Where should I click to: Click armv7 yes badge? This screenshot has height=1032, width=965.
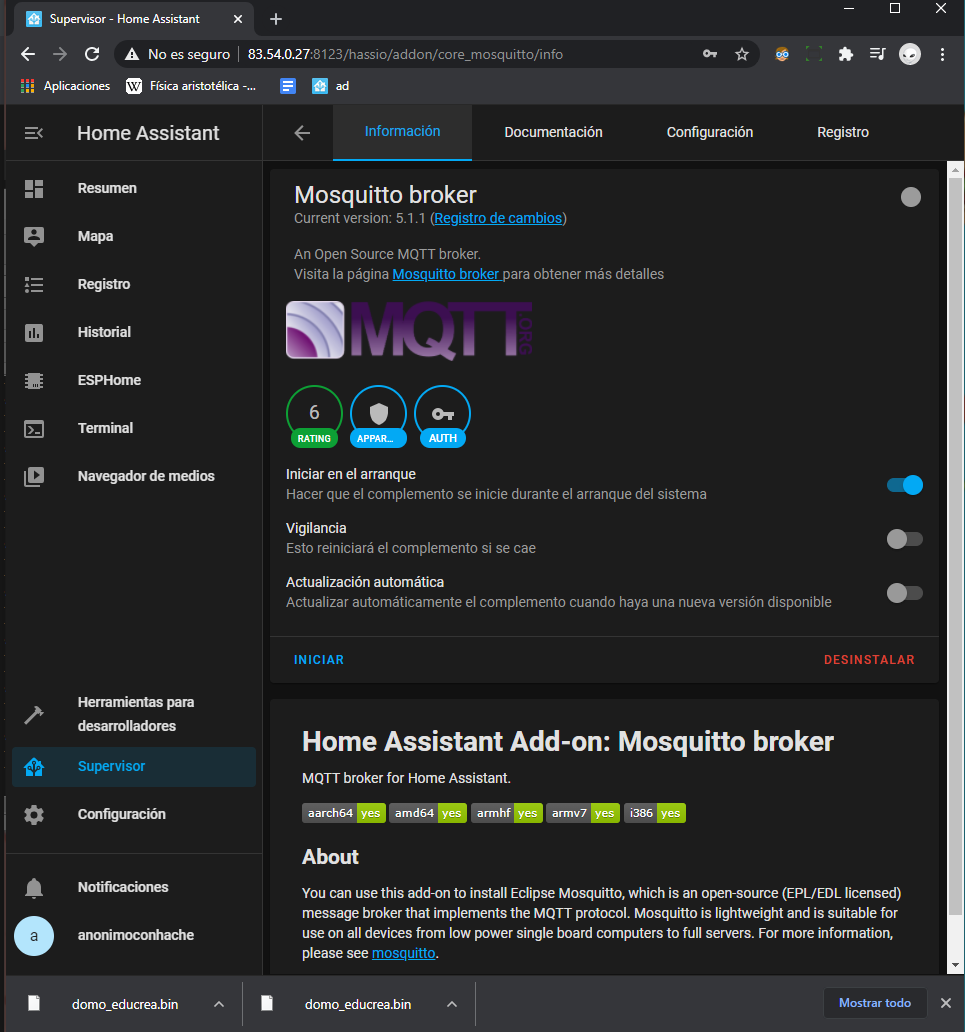[583, 813]
